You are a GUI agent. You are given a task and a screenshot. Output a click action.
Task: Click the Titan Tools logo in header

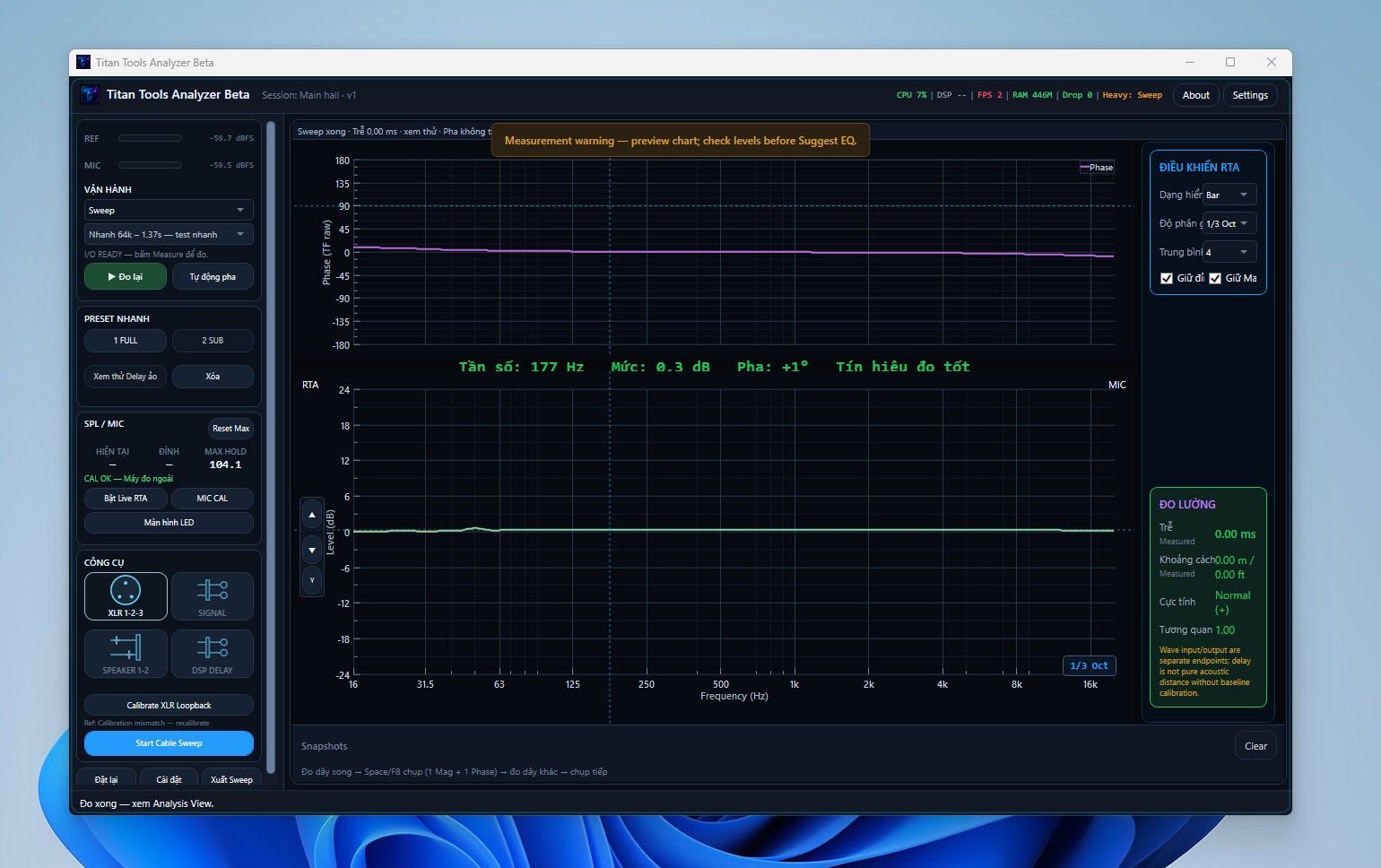90,94
